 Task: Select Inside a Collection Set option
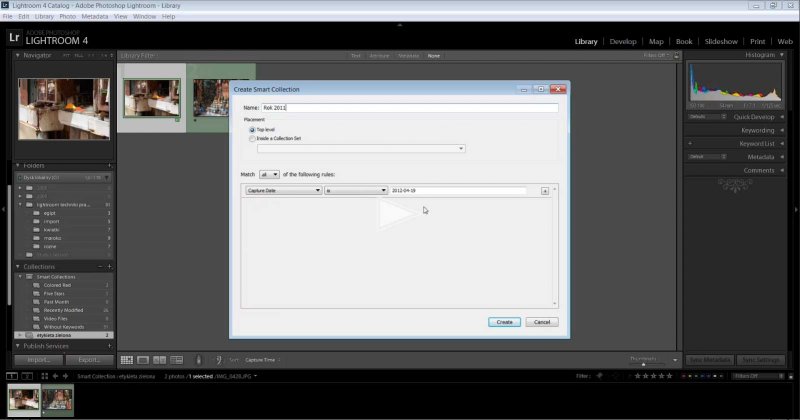252,139
